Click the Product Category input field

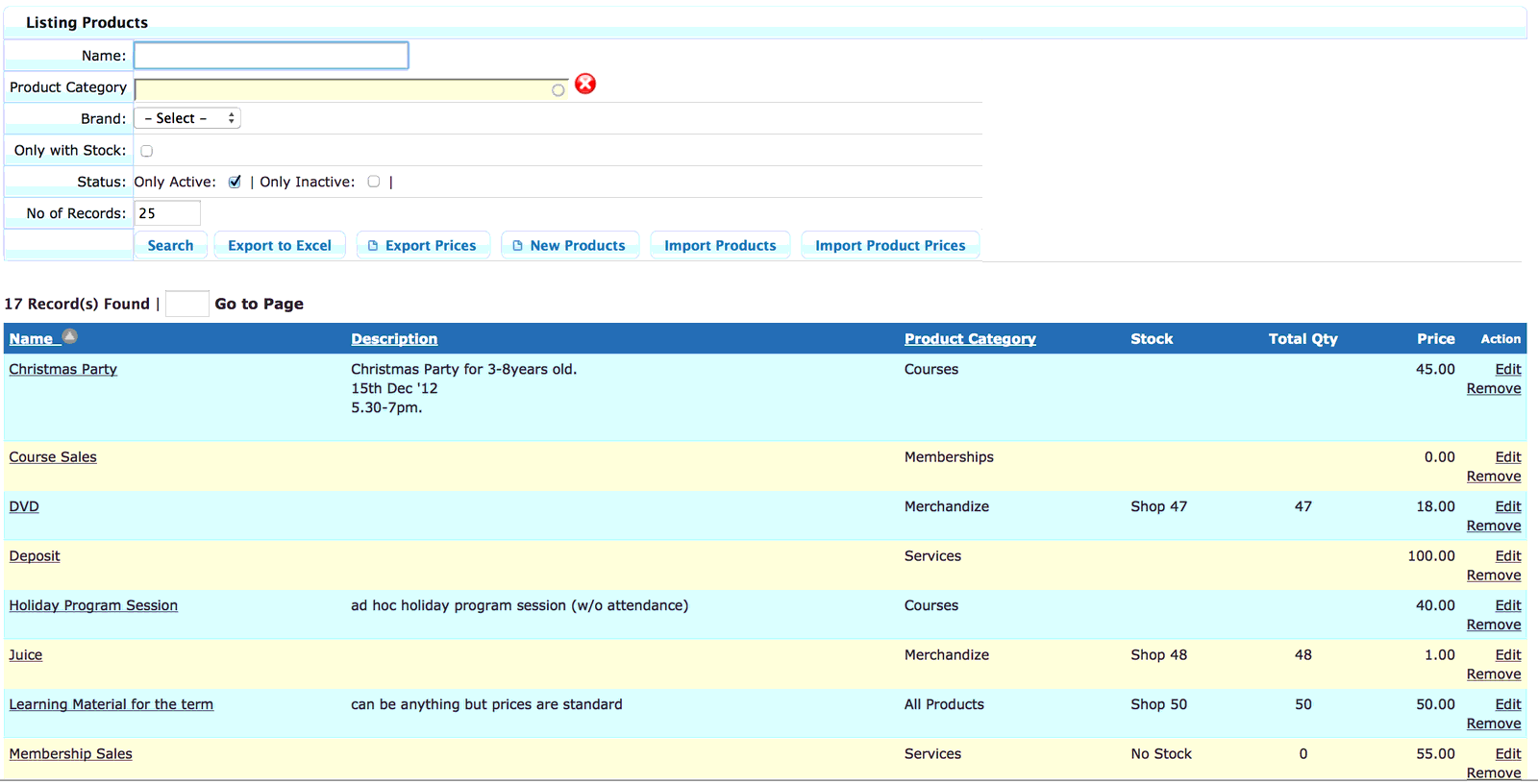coord(352,90)
